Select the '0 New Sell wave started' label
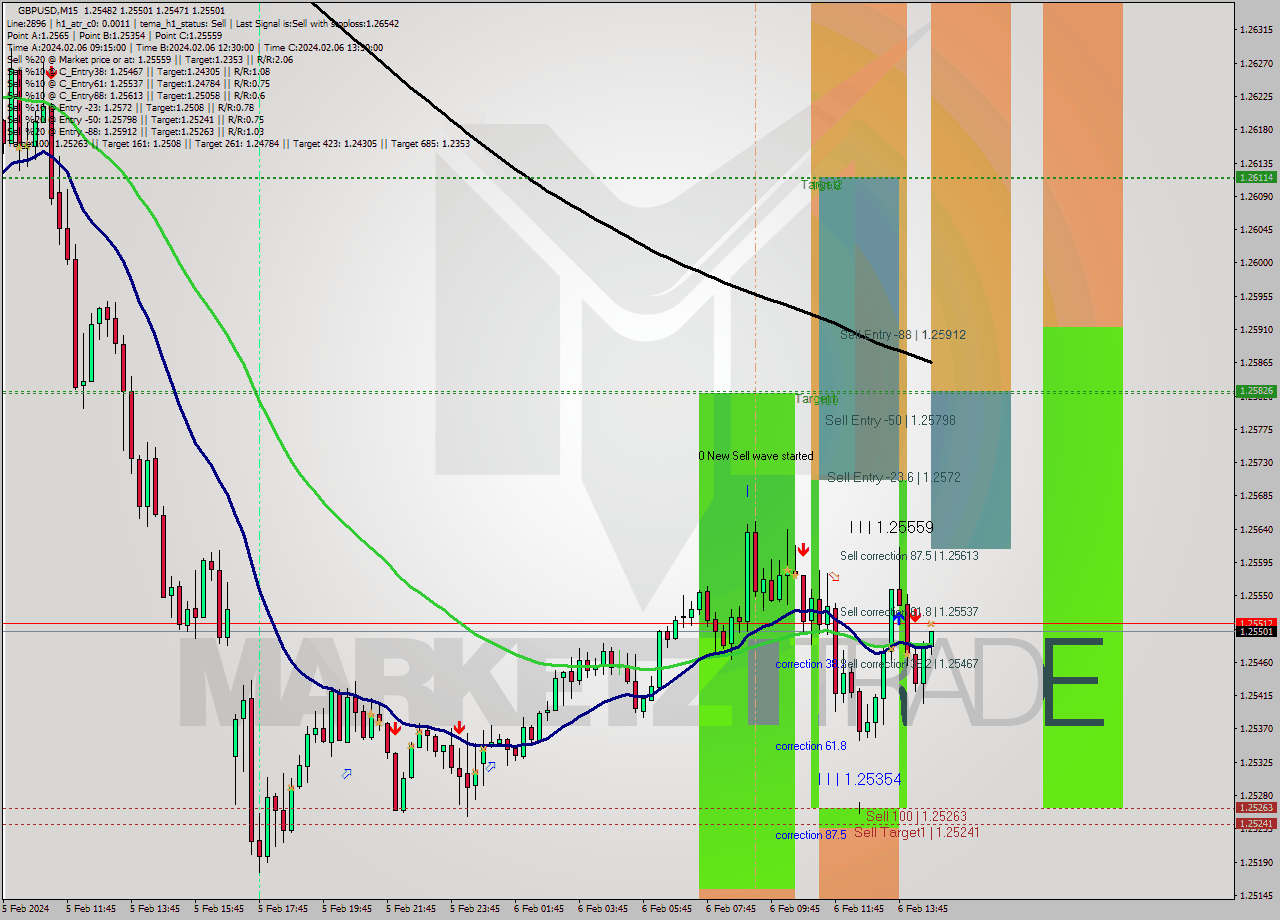Viewport: 1280px width, 920px height. coord(756,456)
